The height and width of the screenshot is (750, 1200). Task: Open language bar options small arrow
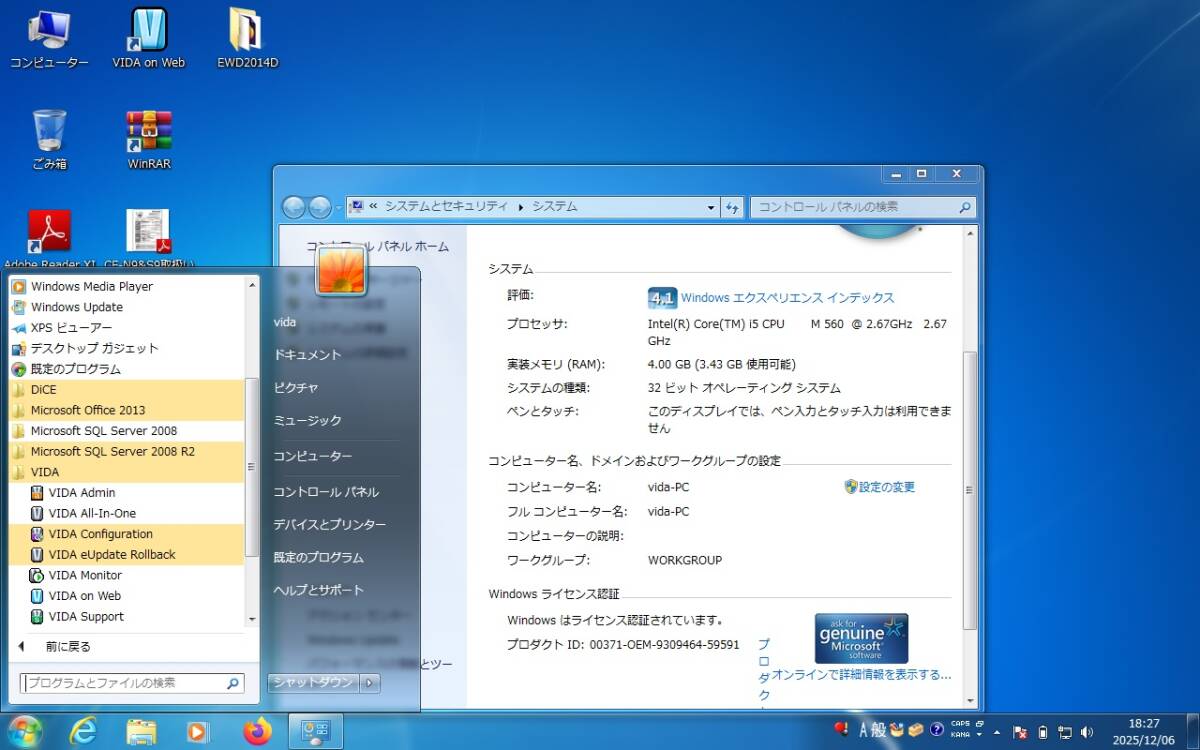[980, 735]
